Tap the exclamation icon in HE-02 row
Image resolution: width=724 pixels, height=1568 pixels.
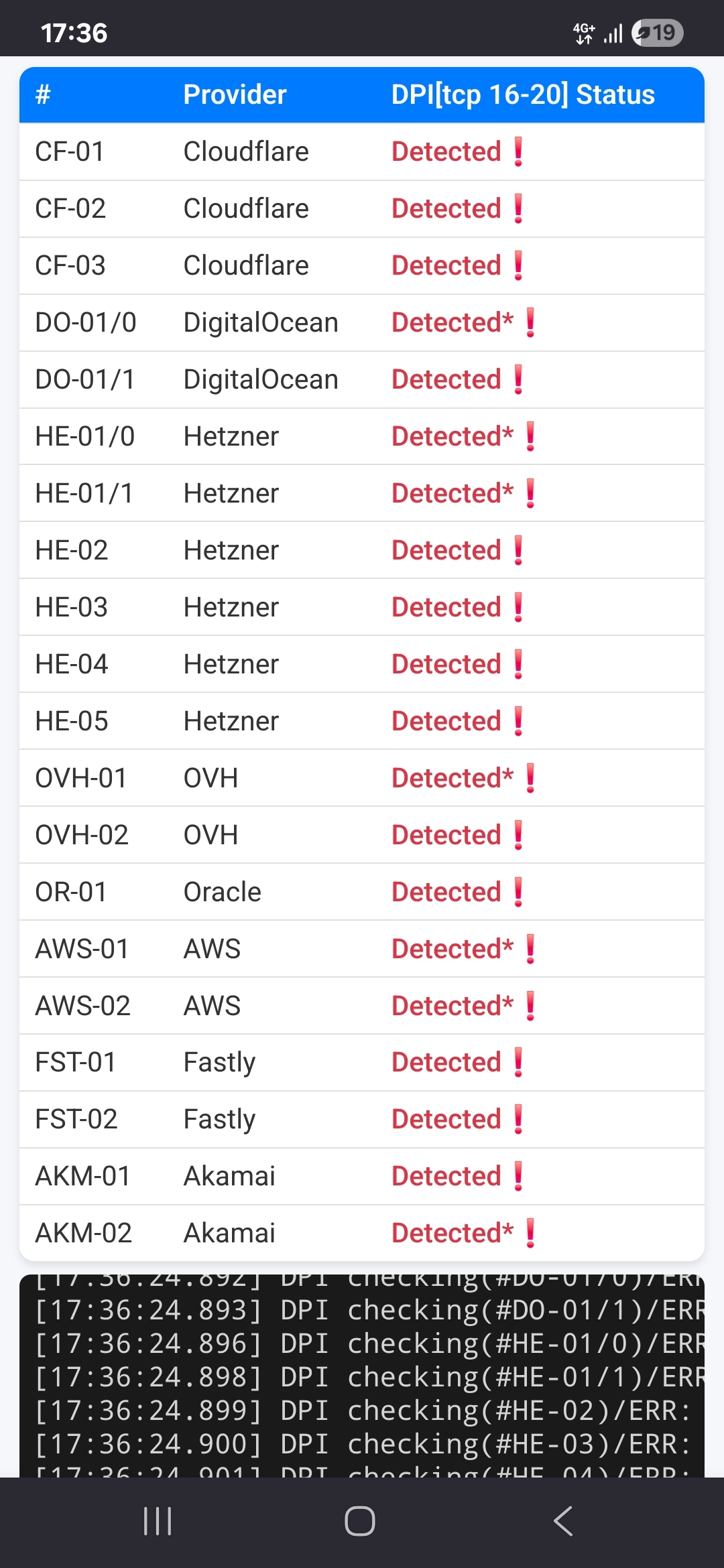[518, 550]
